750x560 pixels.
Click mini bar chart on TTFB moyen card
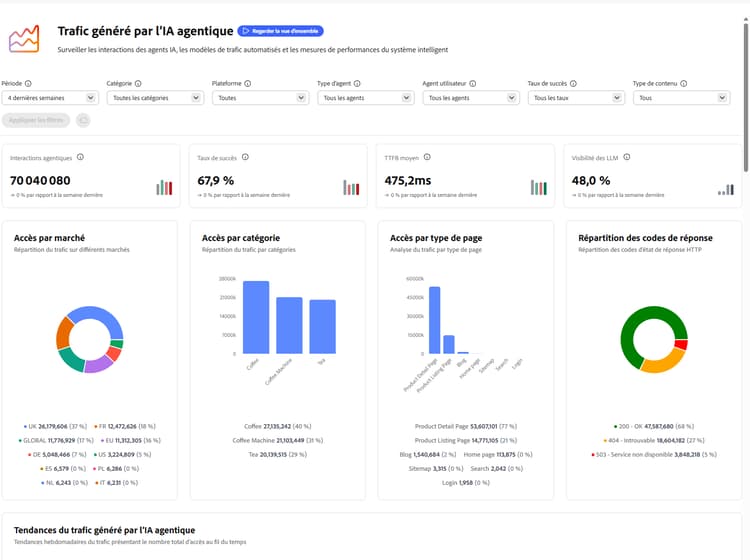(539, 187)
